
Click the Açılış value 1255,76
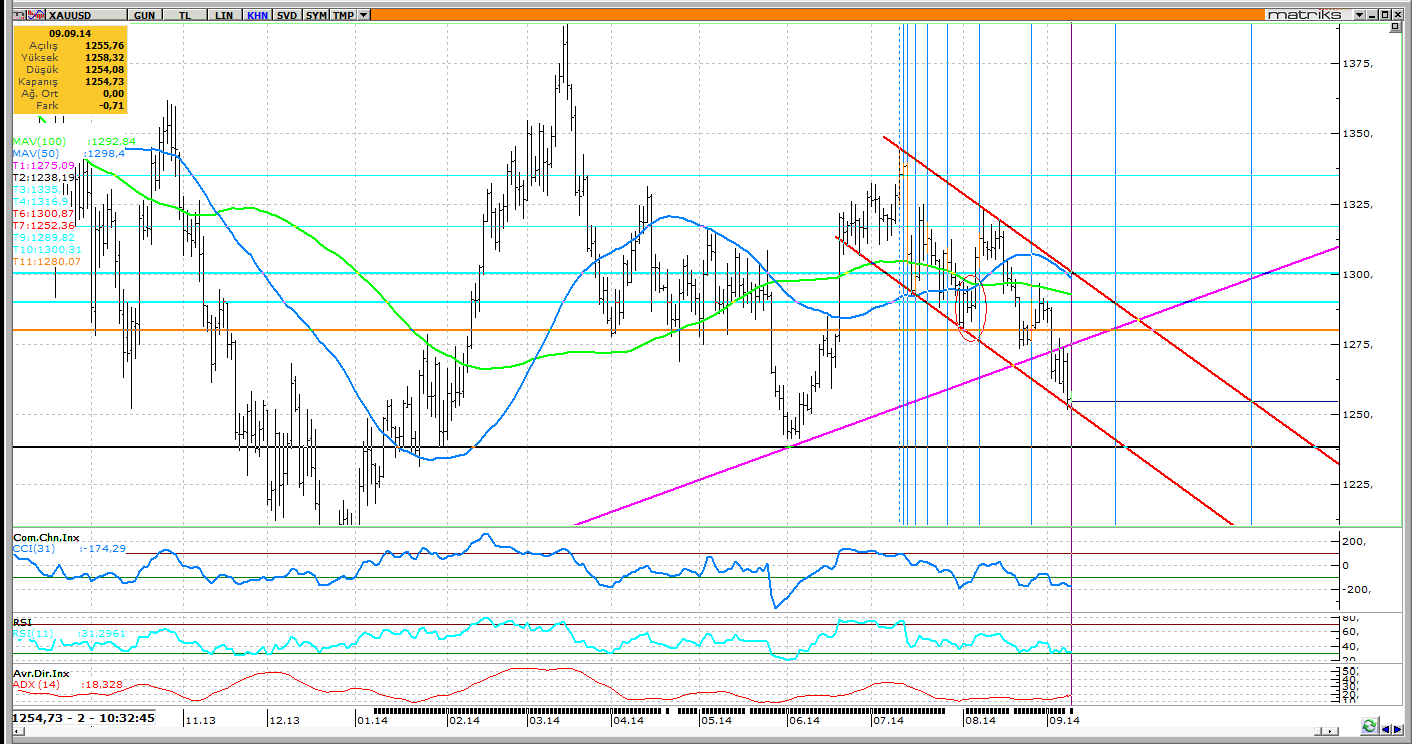point(105,45)
